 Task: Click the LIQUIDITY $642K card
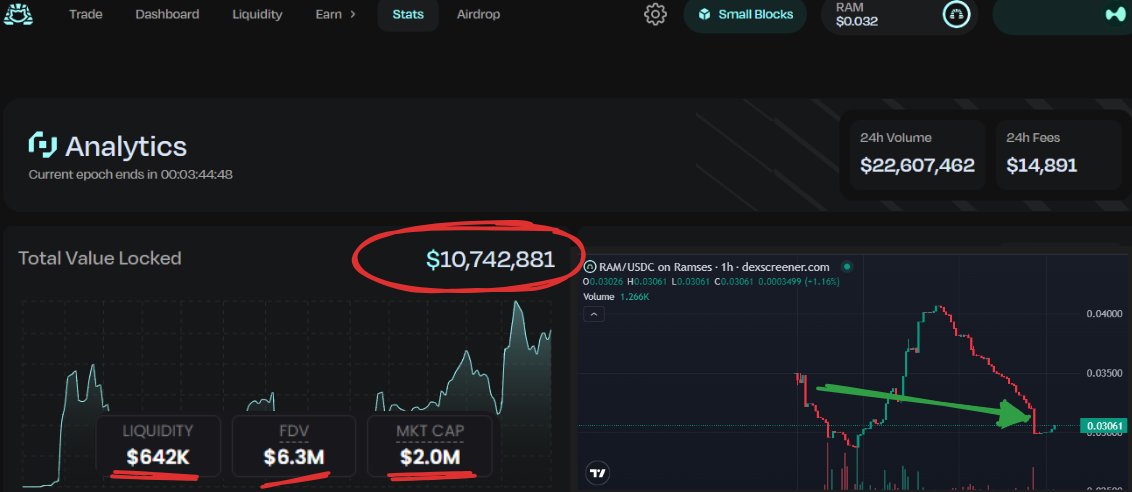click(158, 446)
